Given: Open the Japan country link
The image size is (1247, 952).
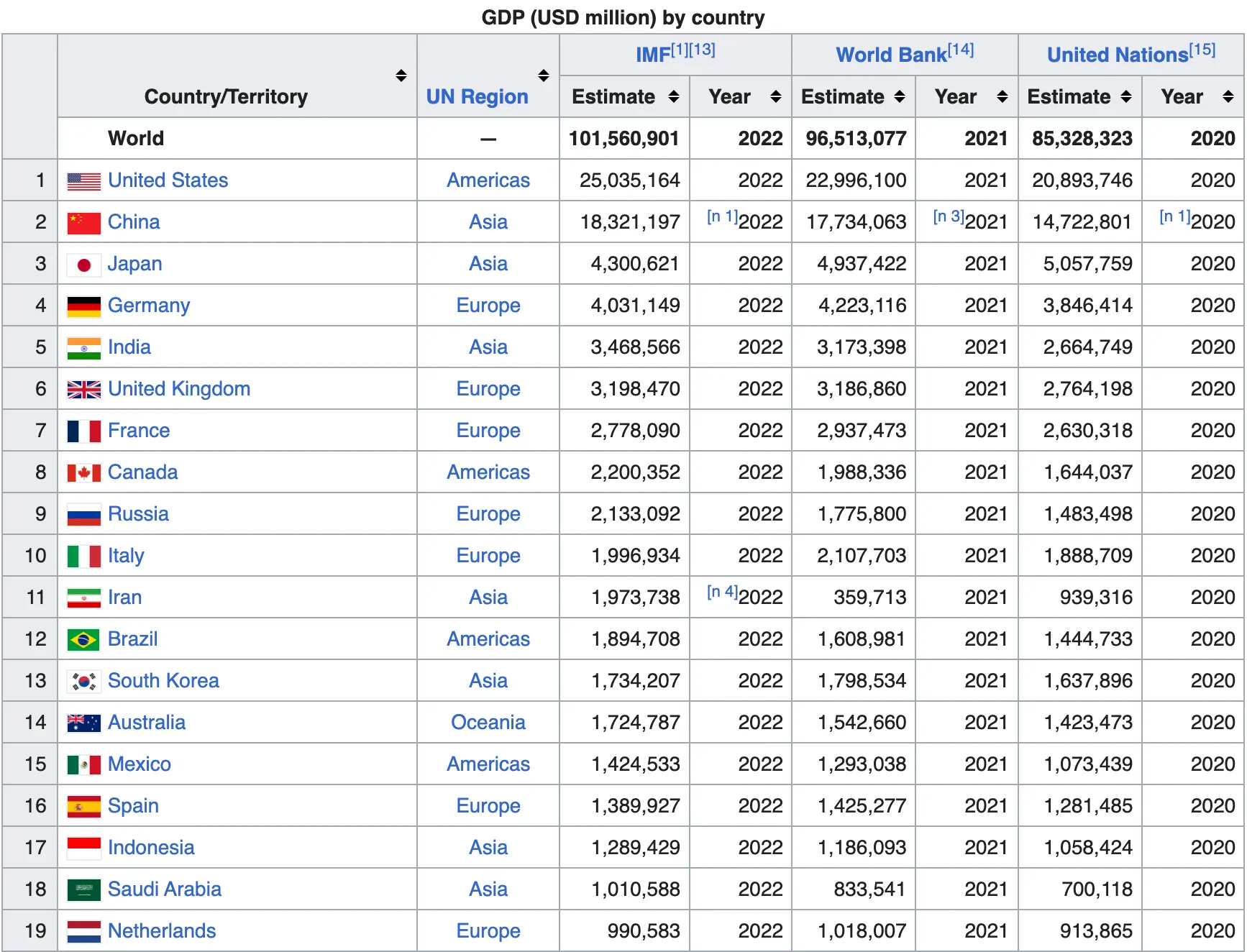Looking at the screenshot, I should [135, 264].
